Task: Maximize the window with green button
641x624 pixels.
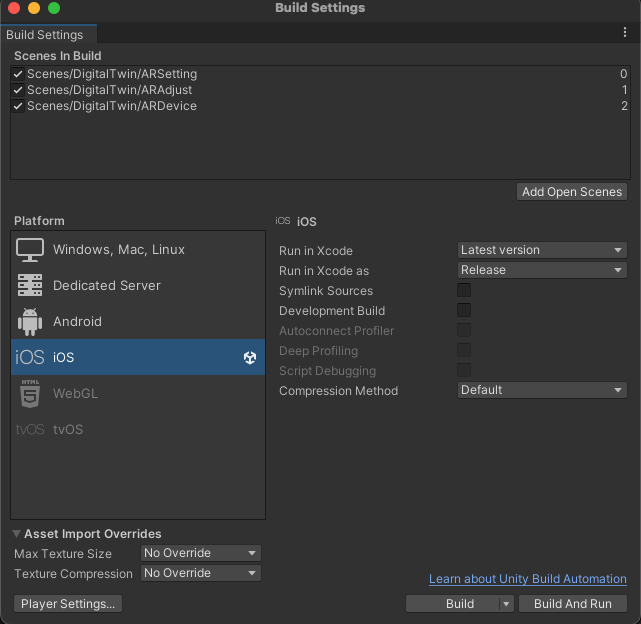Action: coord(54,8)
